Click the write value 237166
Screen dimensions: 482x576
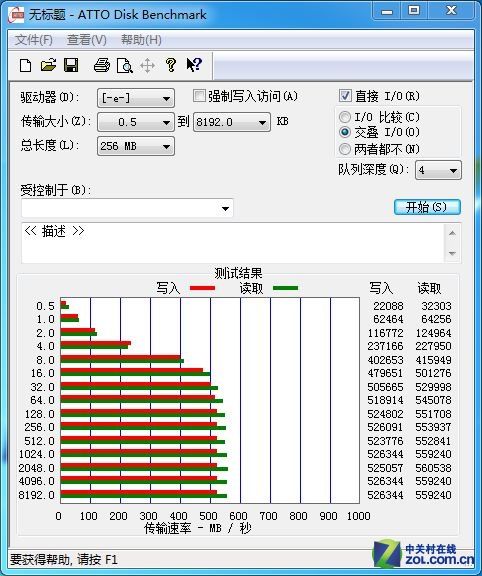click(x=385, y=346)
